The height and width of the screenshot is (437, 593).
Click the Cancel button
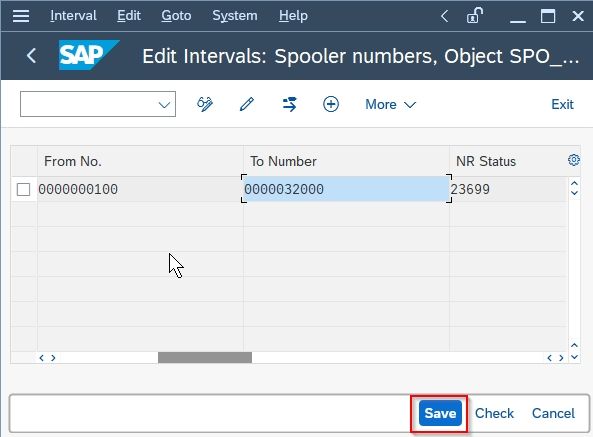[553, 413]
